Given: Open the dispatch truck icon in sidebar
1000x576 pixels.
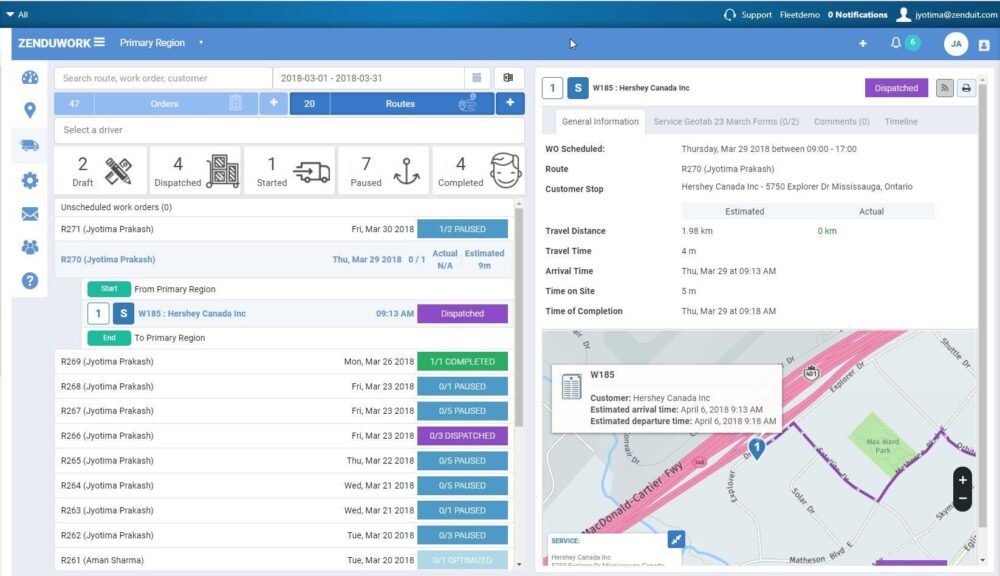Looking at the screenshot, I should [x=29, y=144].
